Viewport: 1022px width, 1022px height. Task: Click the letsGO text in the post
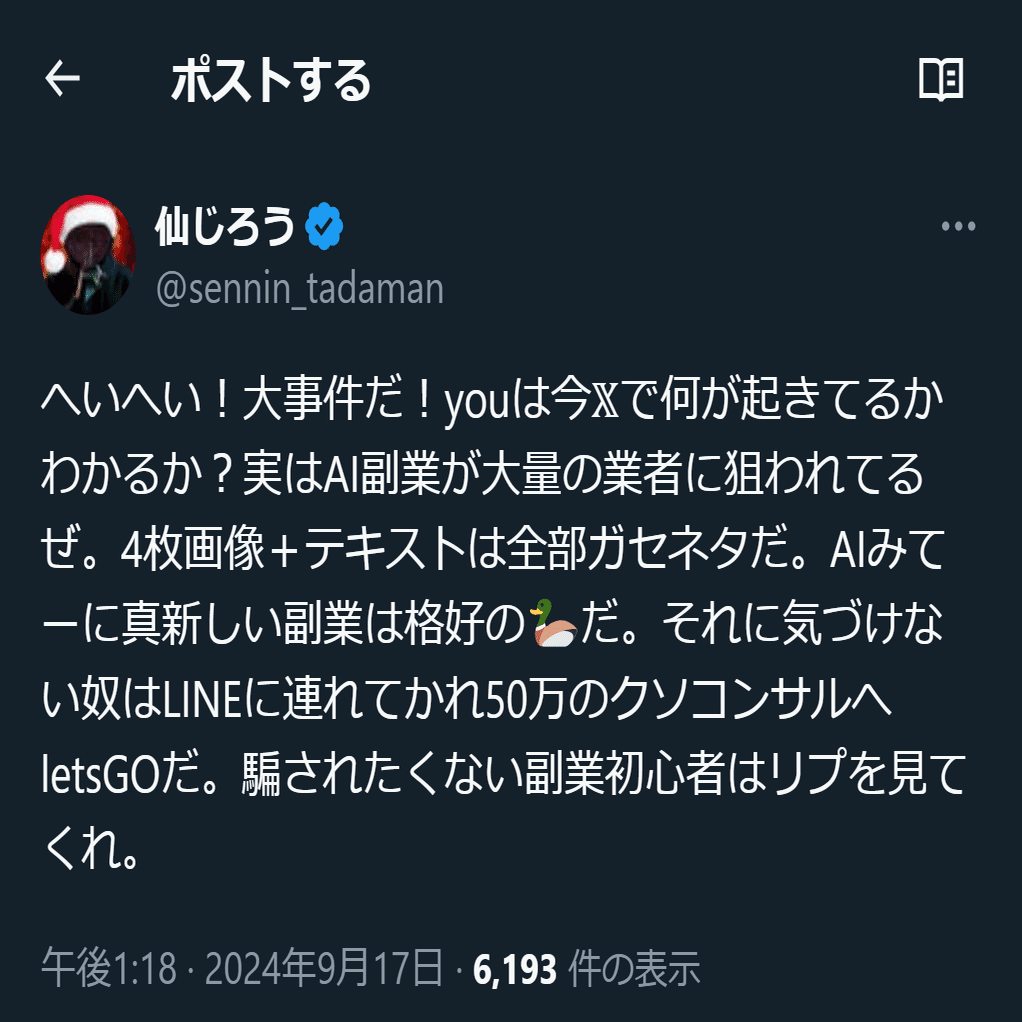tap(100, 774)
